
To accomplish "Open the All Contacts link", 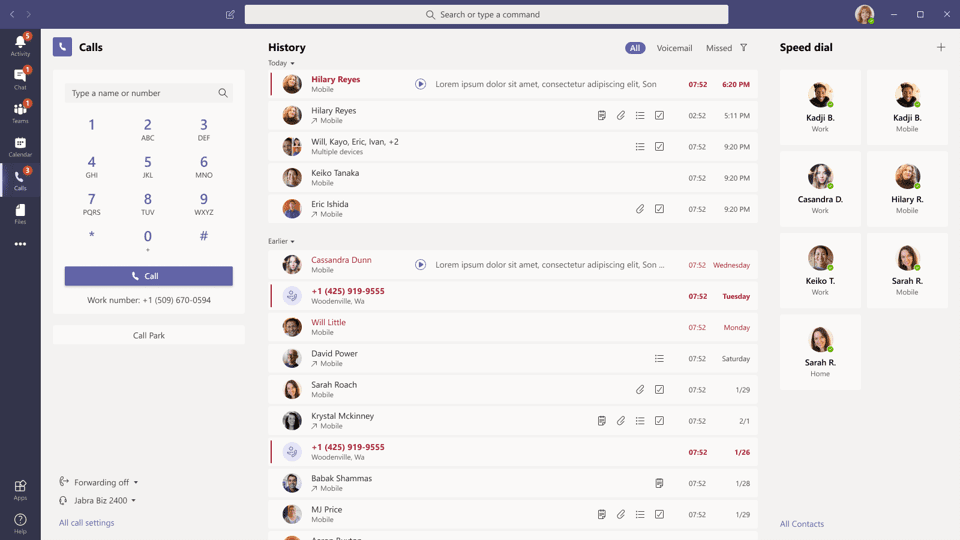I will (801, 523).
